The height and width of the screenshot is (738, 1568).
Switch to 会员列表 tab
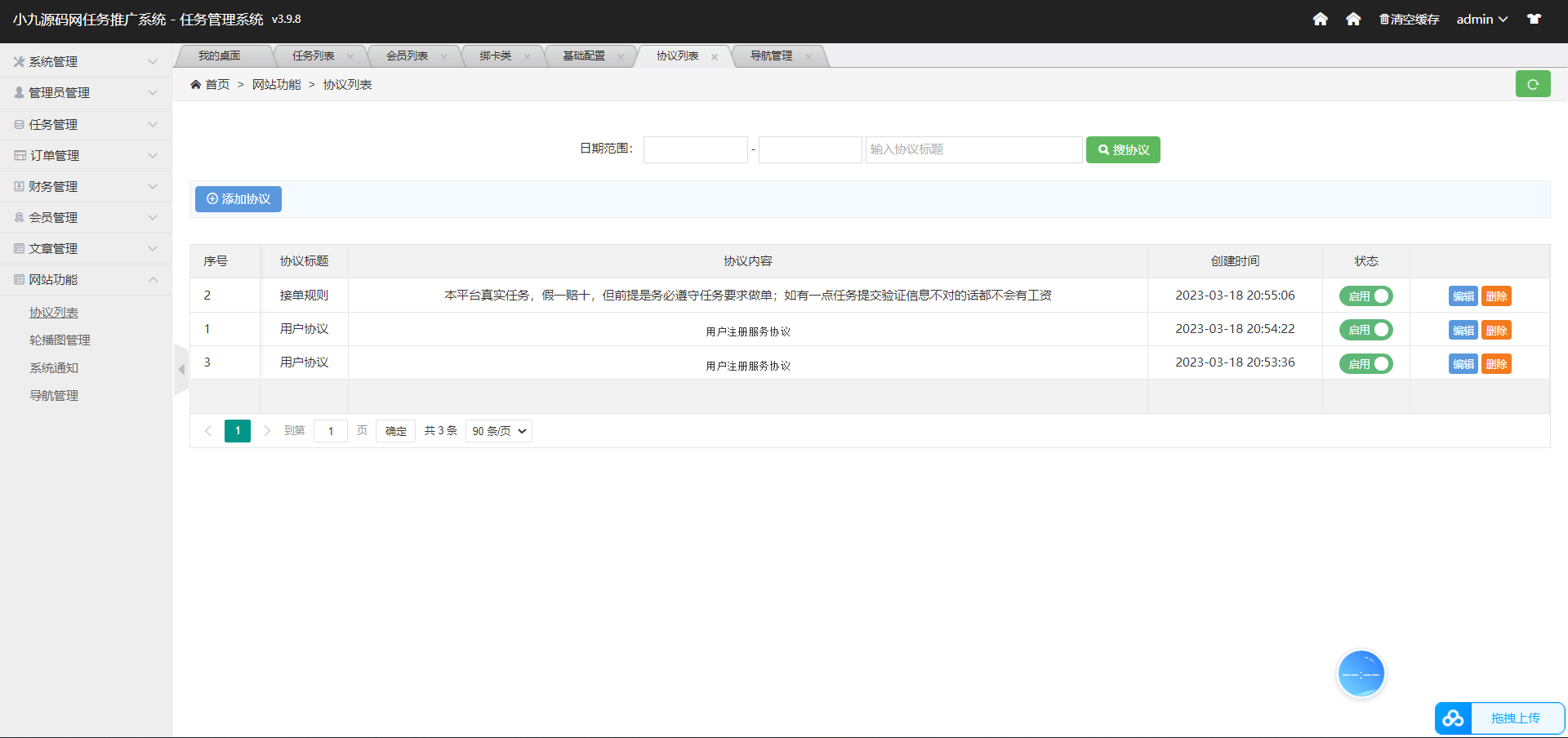(x=407, y=56)
